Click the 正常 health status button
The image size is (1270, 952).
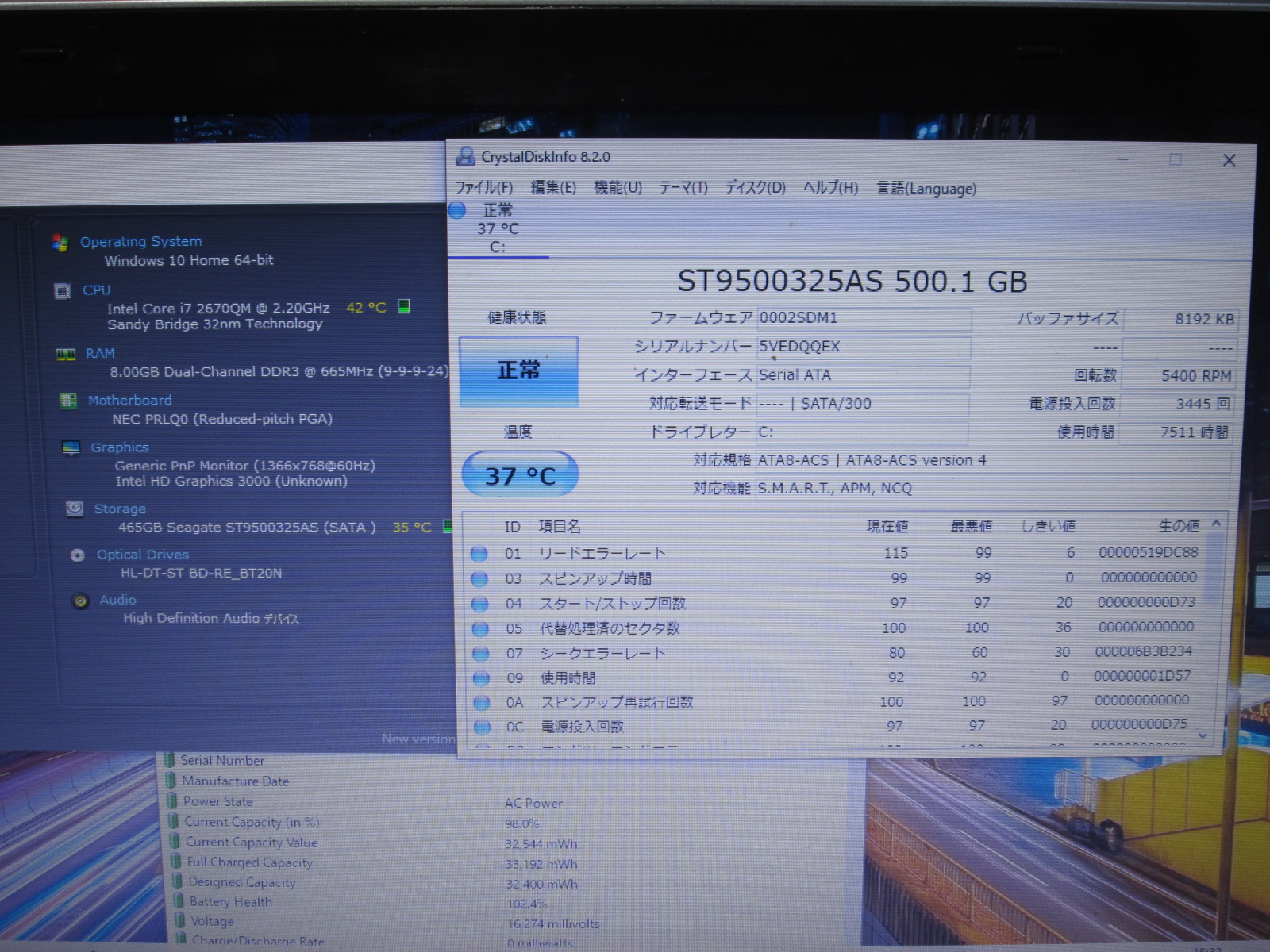point(518,371)
